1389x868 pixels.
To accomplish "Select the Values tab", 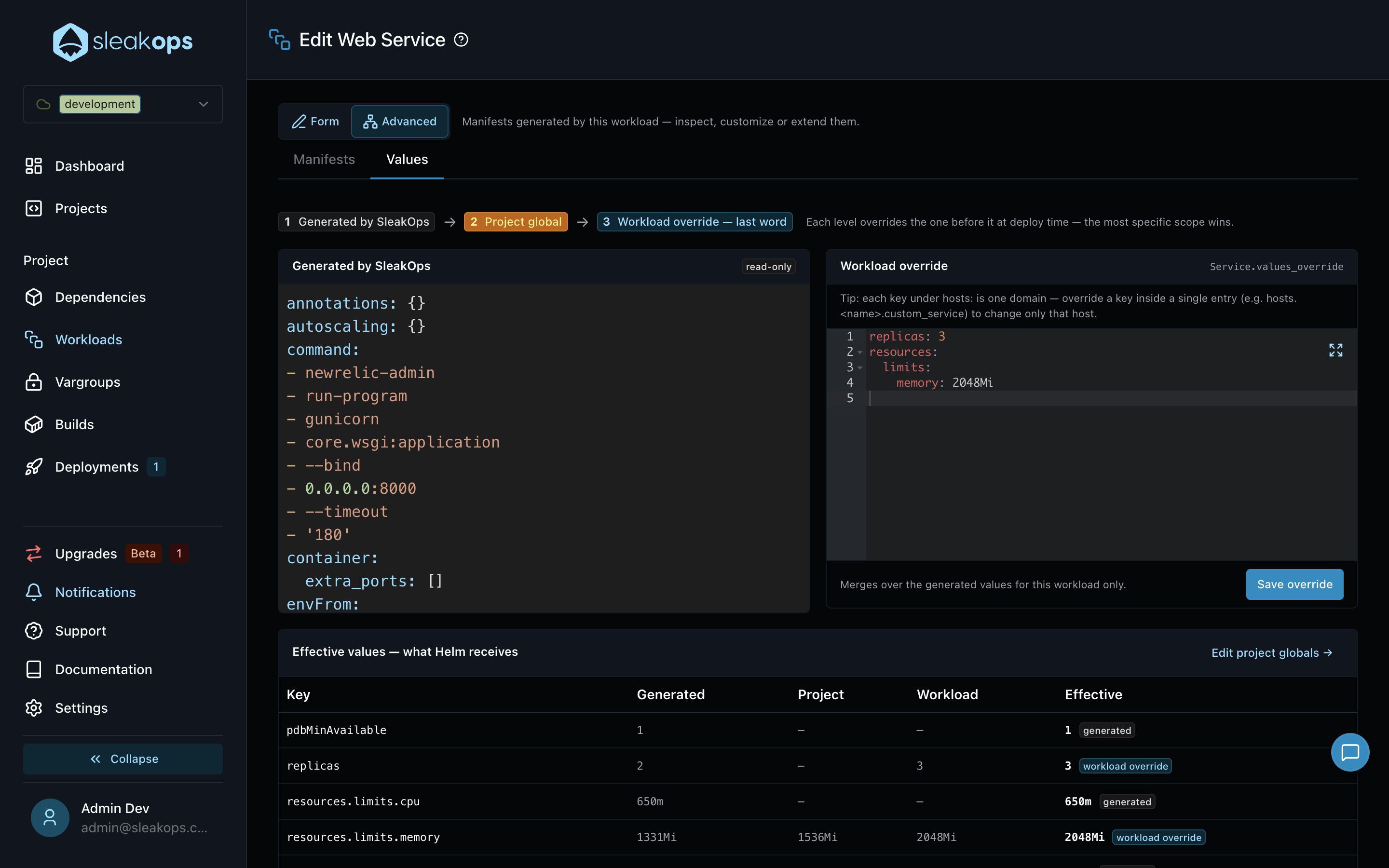I will coord(407,159).
